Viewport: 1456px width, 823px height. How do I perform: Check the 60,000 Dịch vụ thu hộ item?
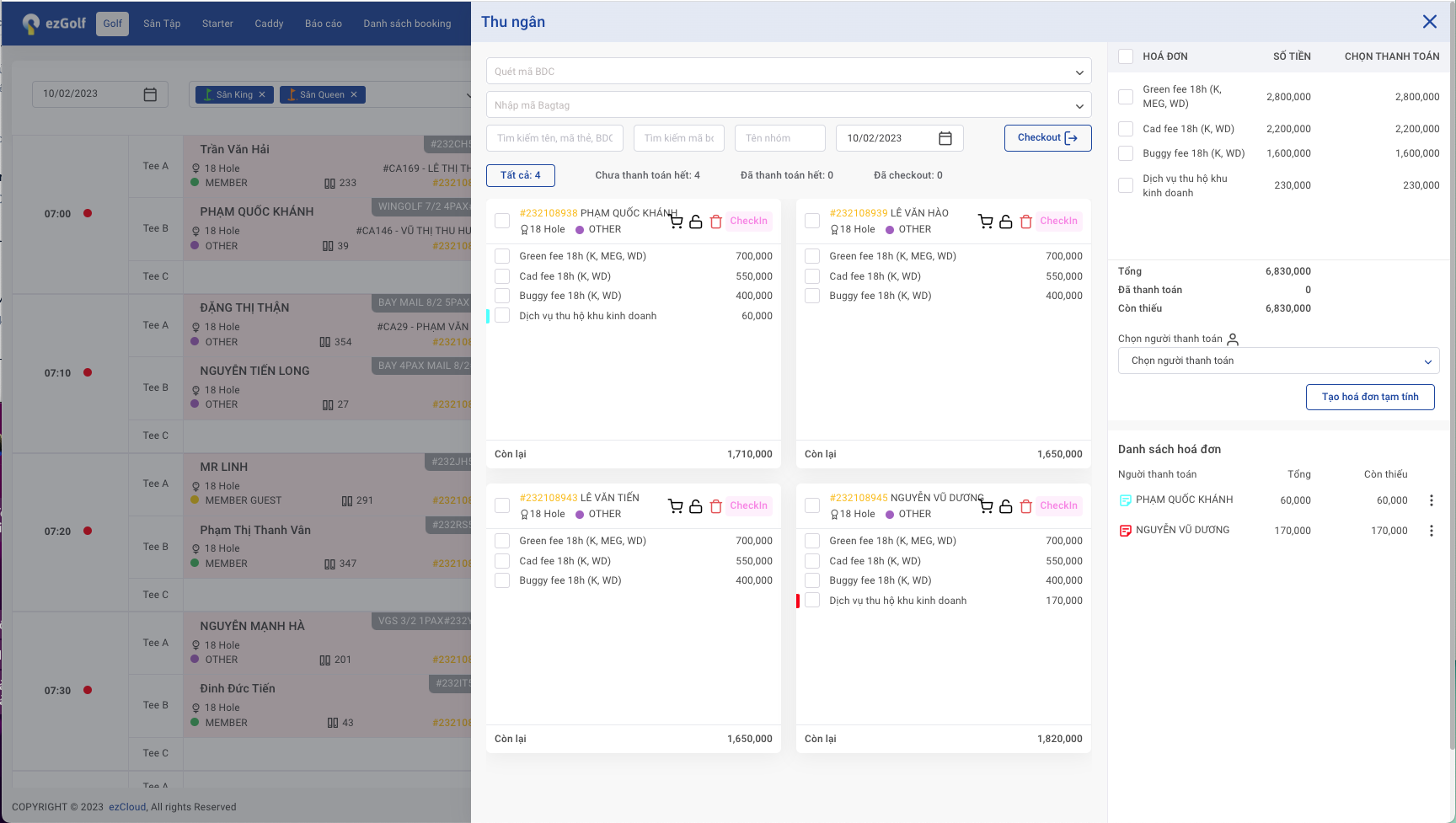(x=502, y=316)
